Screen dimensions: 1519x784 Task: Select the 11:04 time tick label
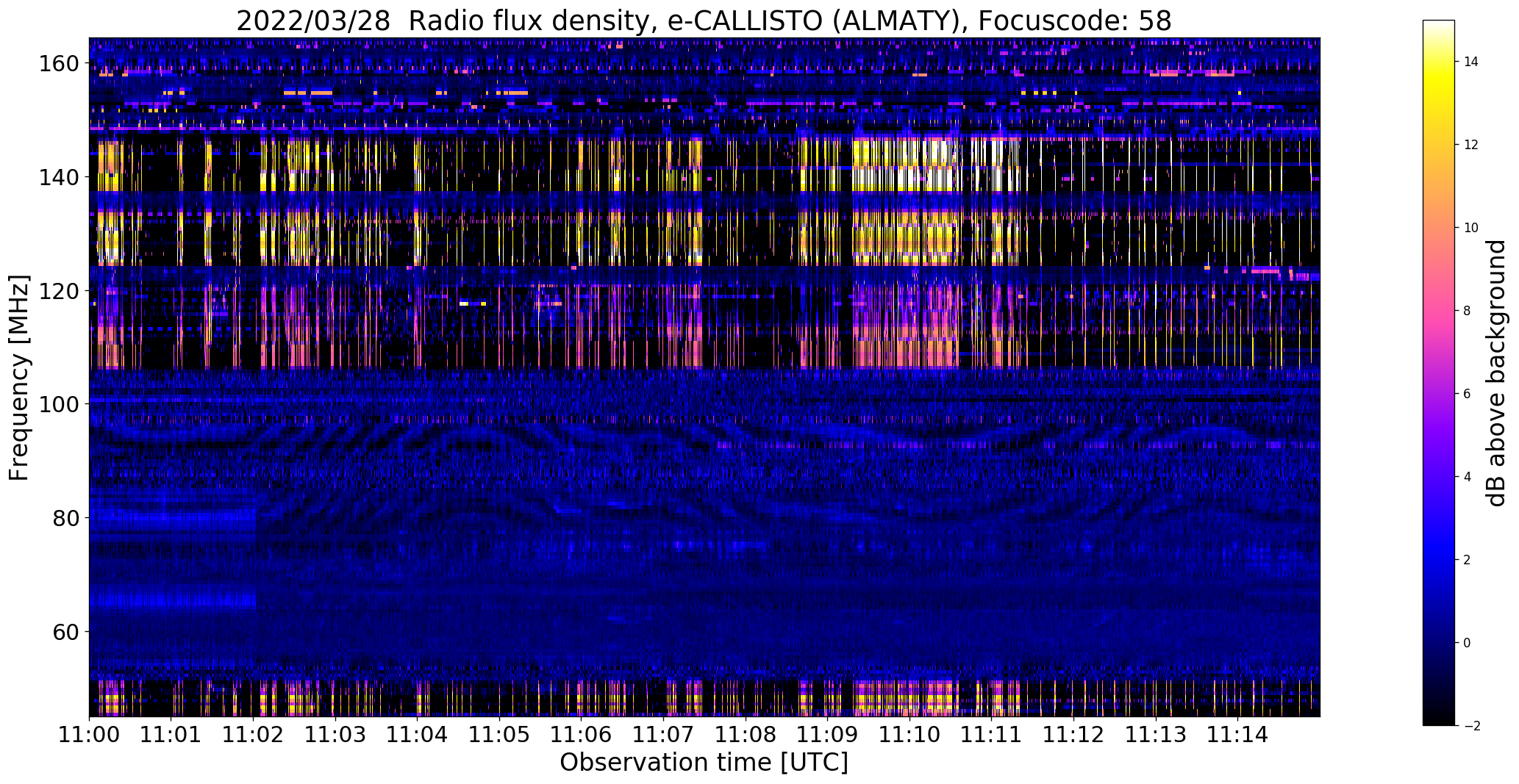[x=418, y=734]
